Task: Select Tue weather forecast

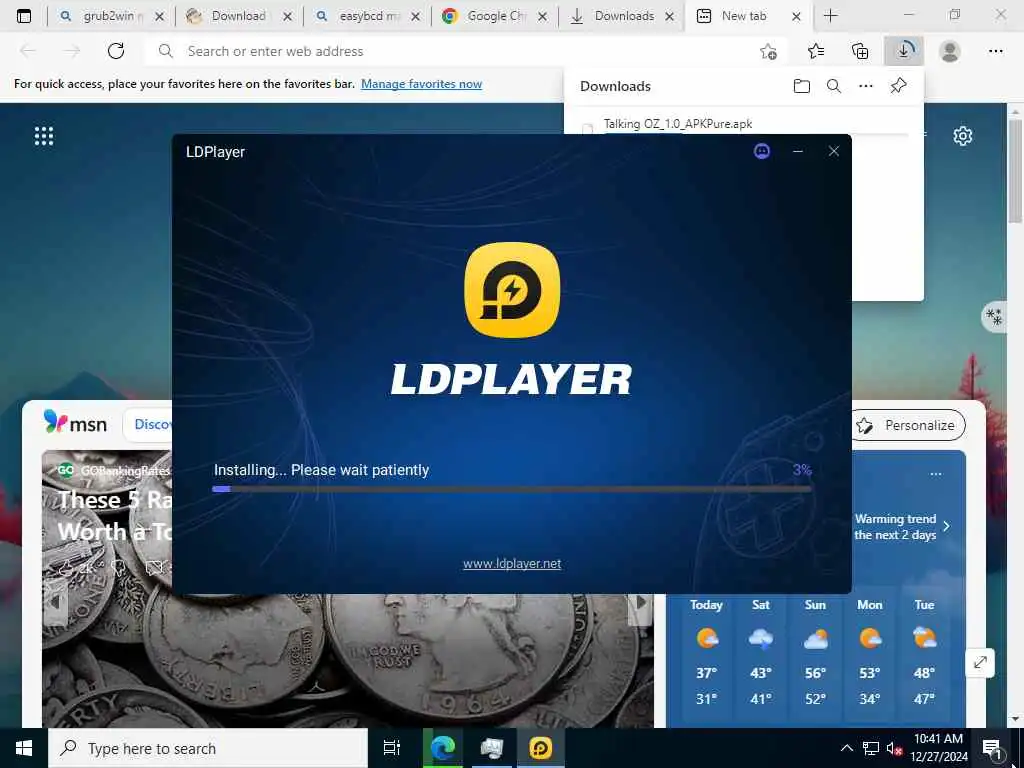Action: [x=924, y=655]
